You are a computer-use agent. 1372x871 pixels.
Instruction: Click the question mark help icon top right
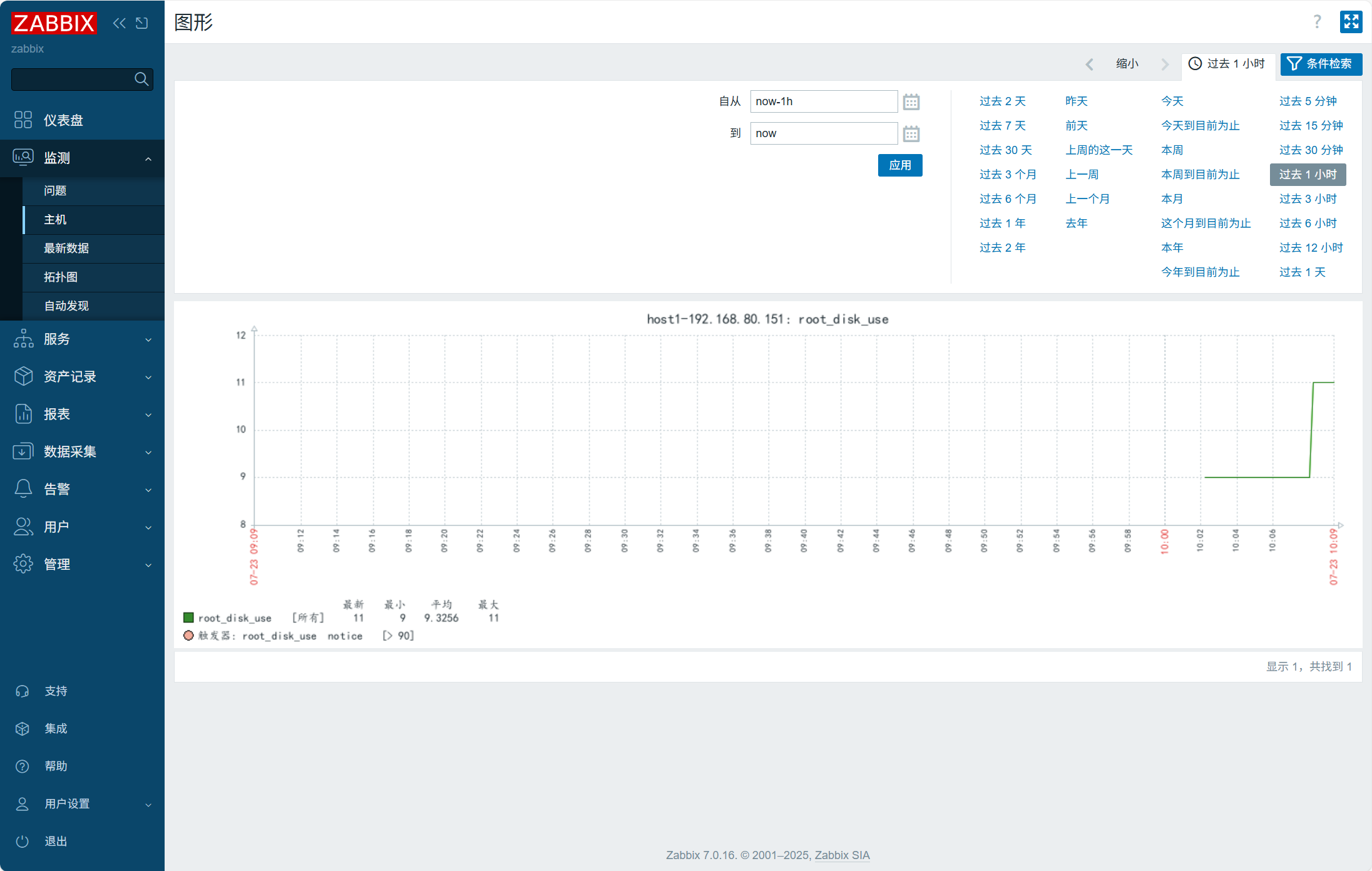1318,22
